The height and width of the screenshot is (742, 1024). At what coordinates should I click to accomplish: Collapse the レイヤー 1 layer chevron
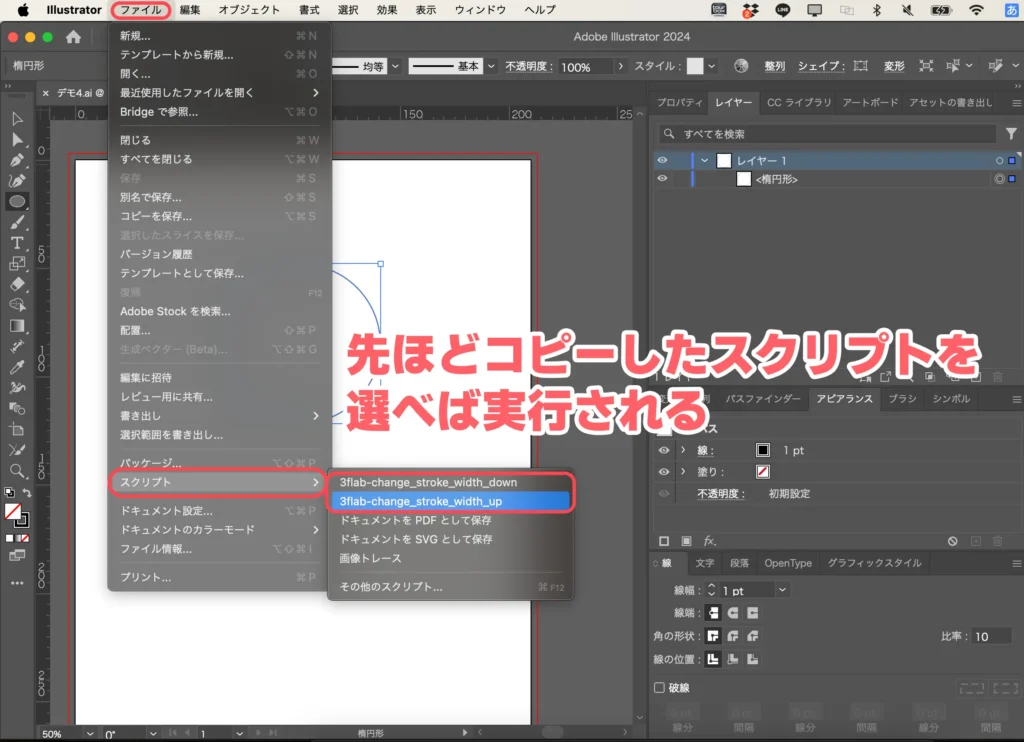705,160
